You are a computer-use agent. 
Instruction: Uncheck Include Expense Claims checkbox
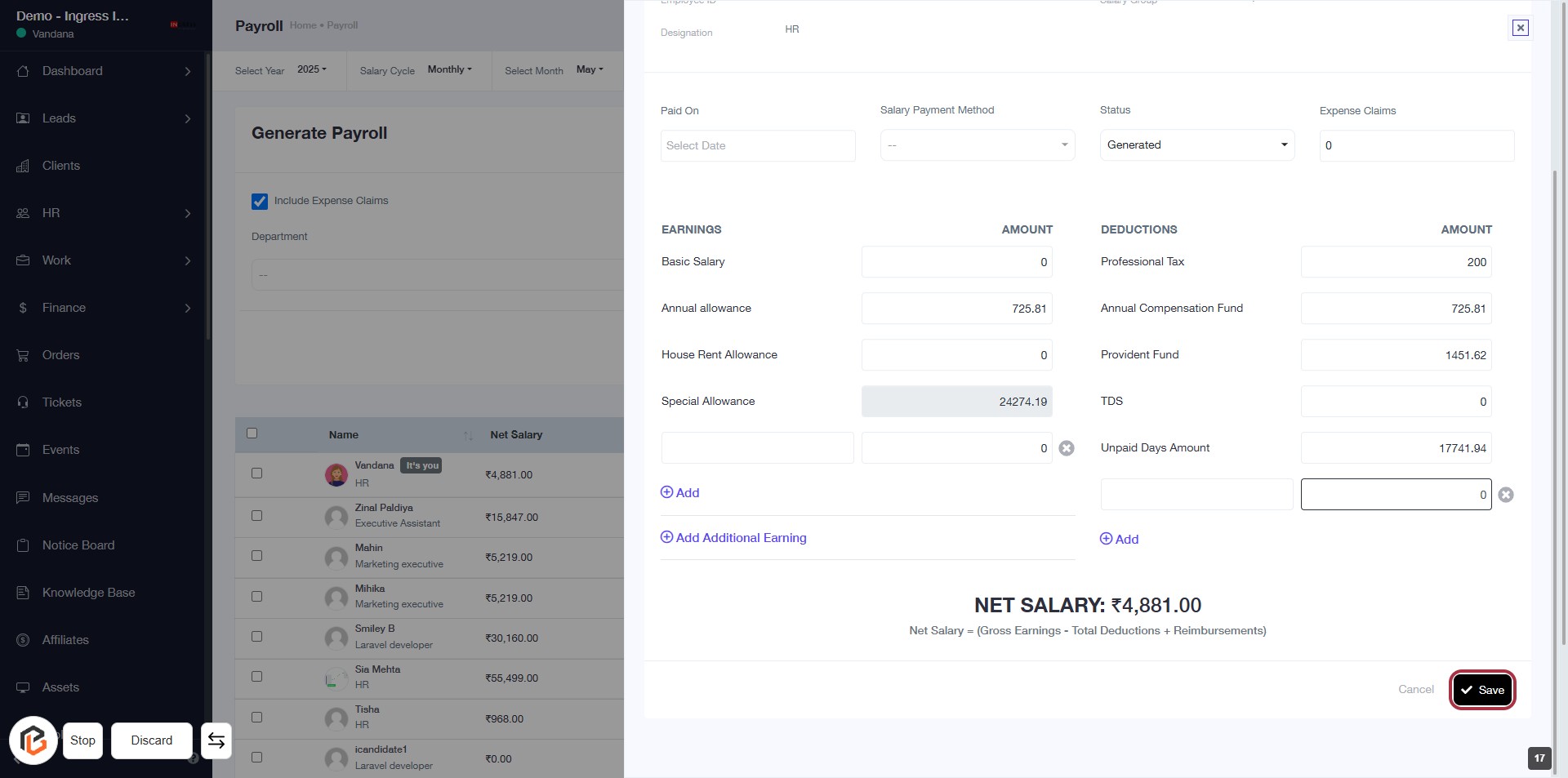tap(260, 201)
